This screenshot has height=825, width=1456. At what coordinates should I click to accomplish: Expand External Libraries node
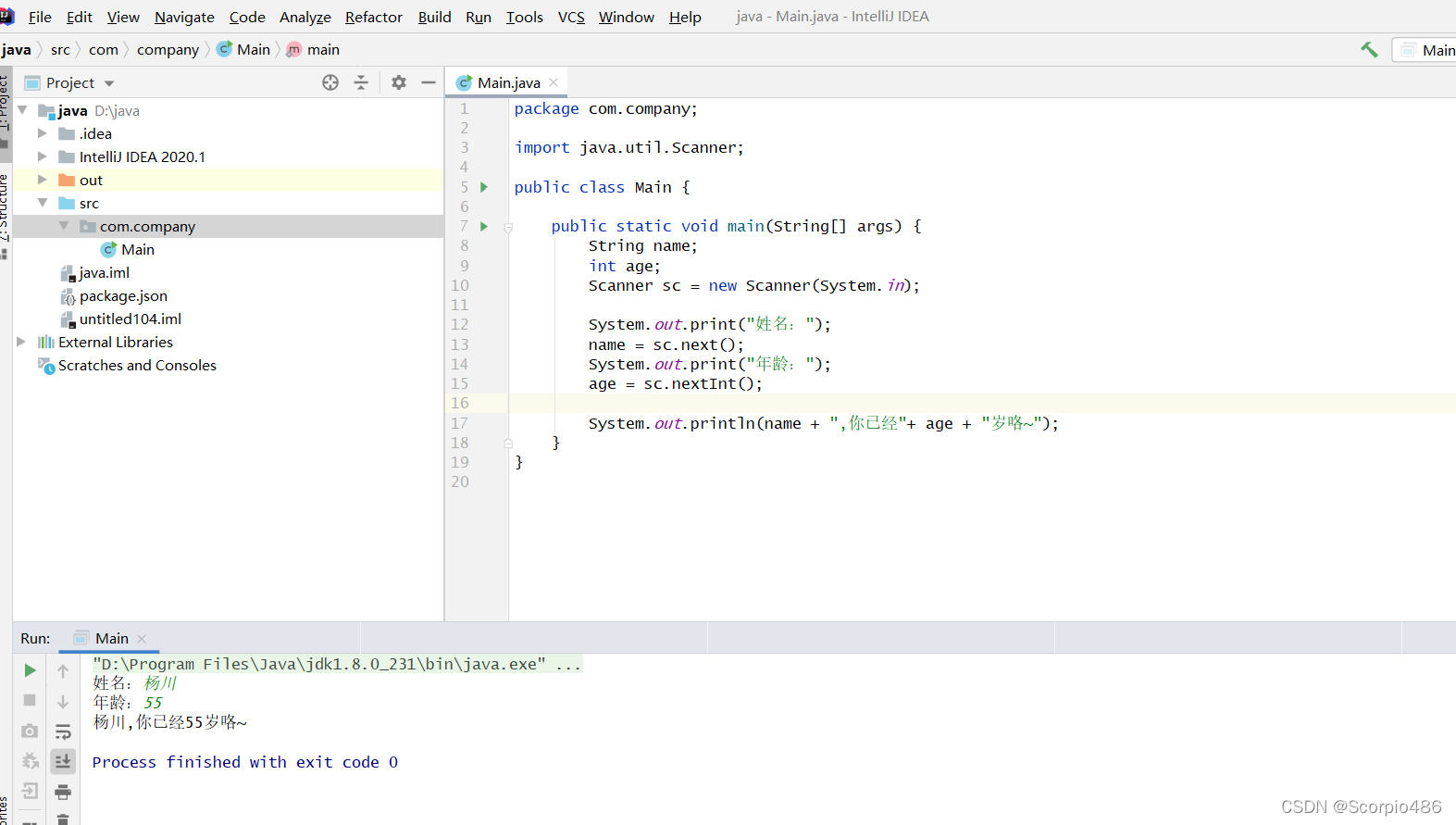(21, 342)
